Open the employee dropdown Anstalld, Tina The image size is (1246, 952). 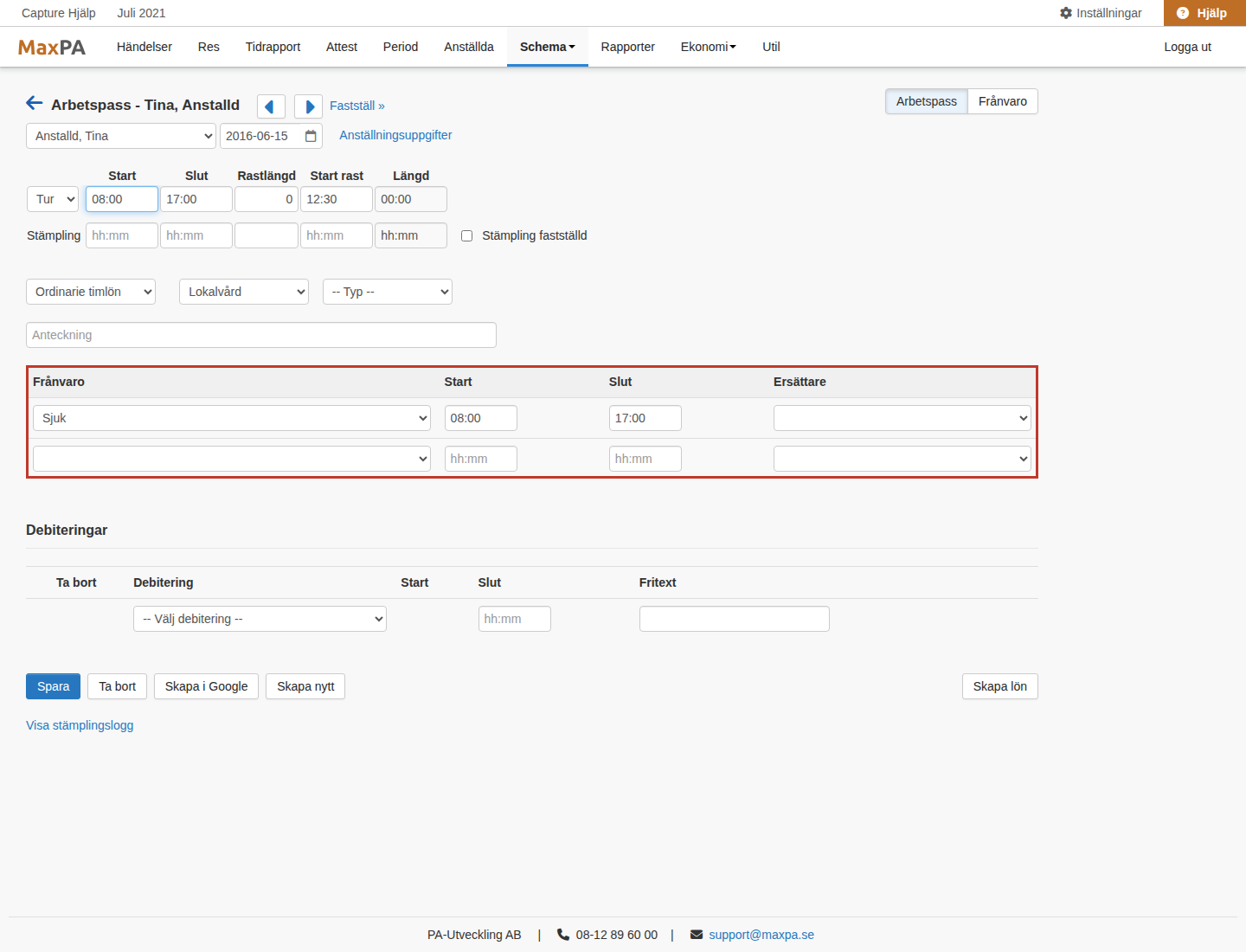121,136
